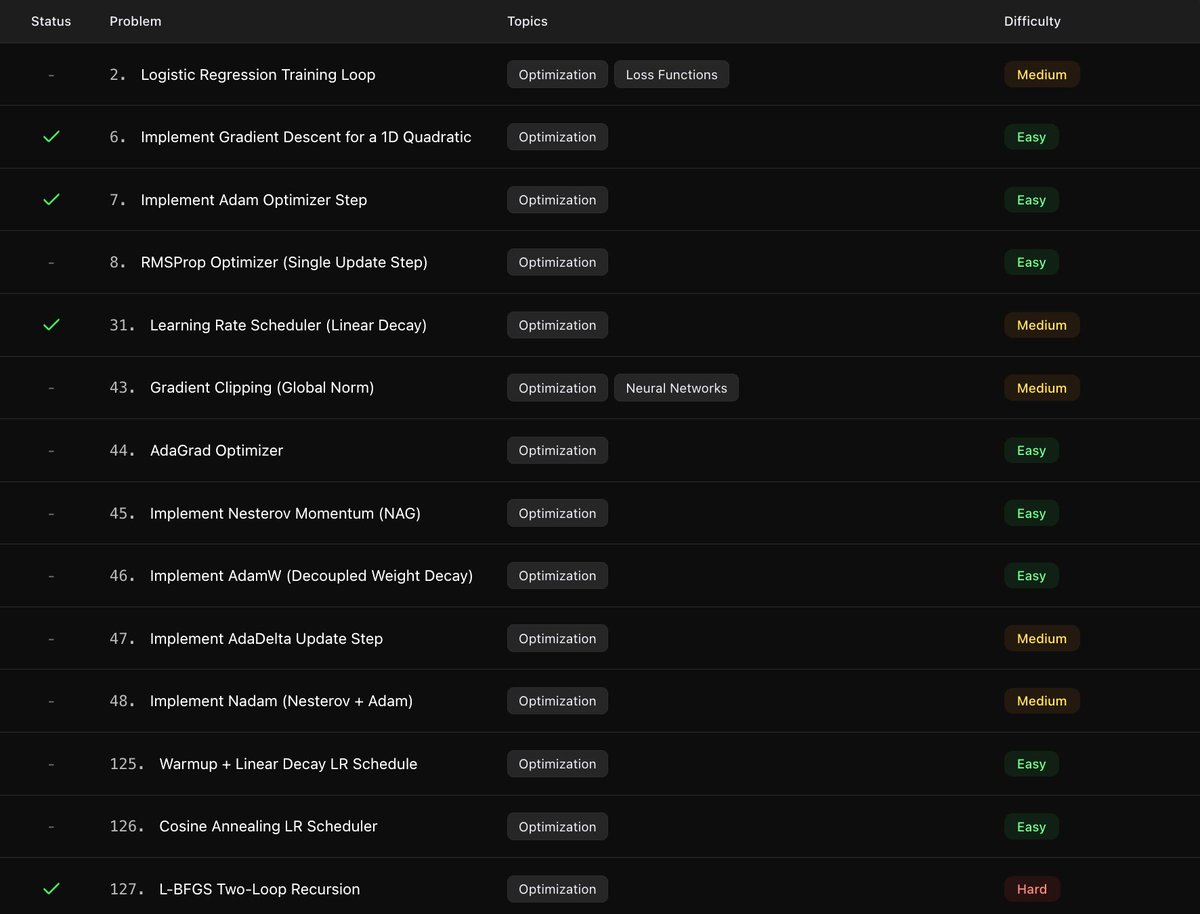Click unsolved dash status for Logistic Regression
1200x914 pixels.
pyautogui.click(x=51, y=75)
